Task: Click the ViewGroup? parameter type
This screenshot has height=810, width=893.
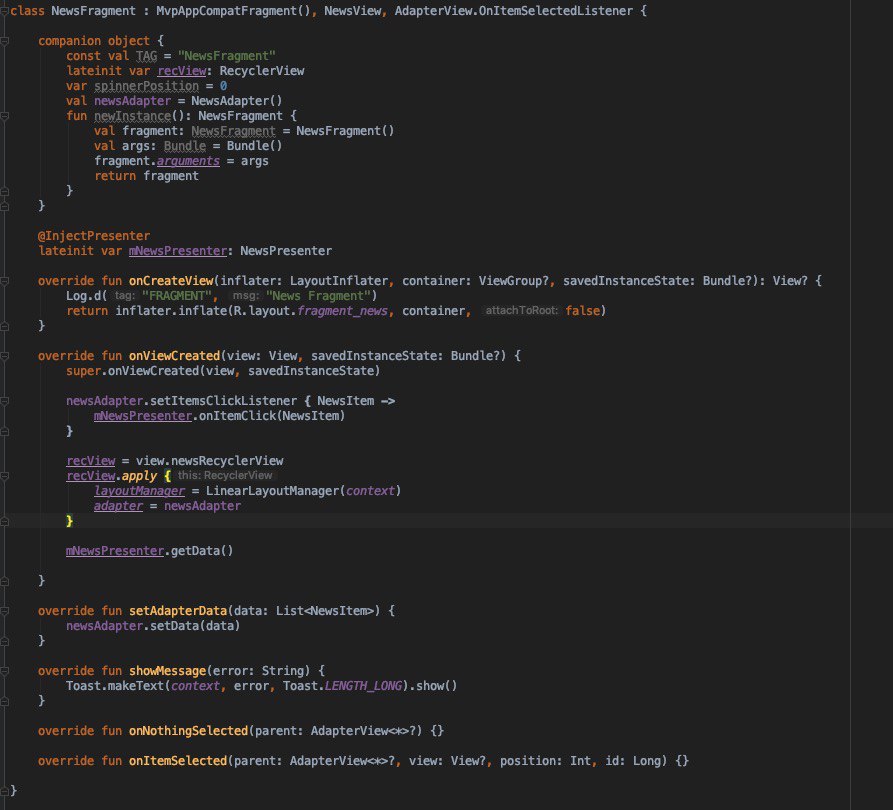Action: pos(513,281)
